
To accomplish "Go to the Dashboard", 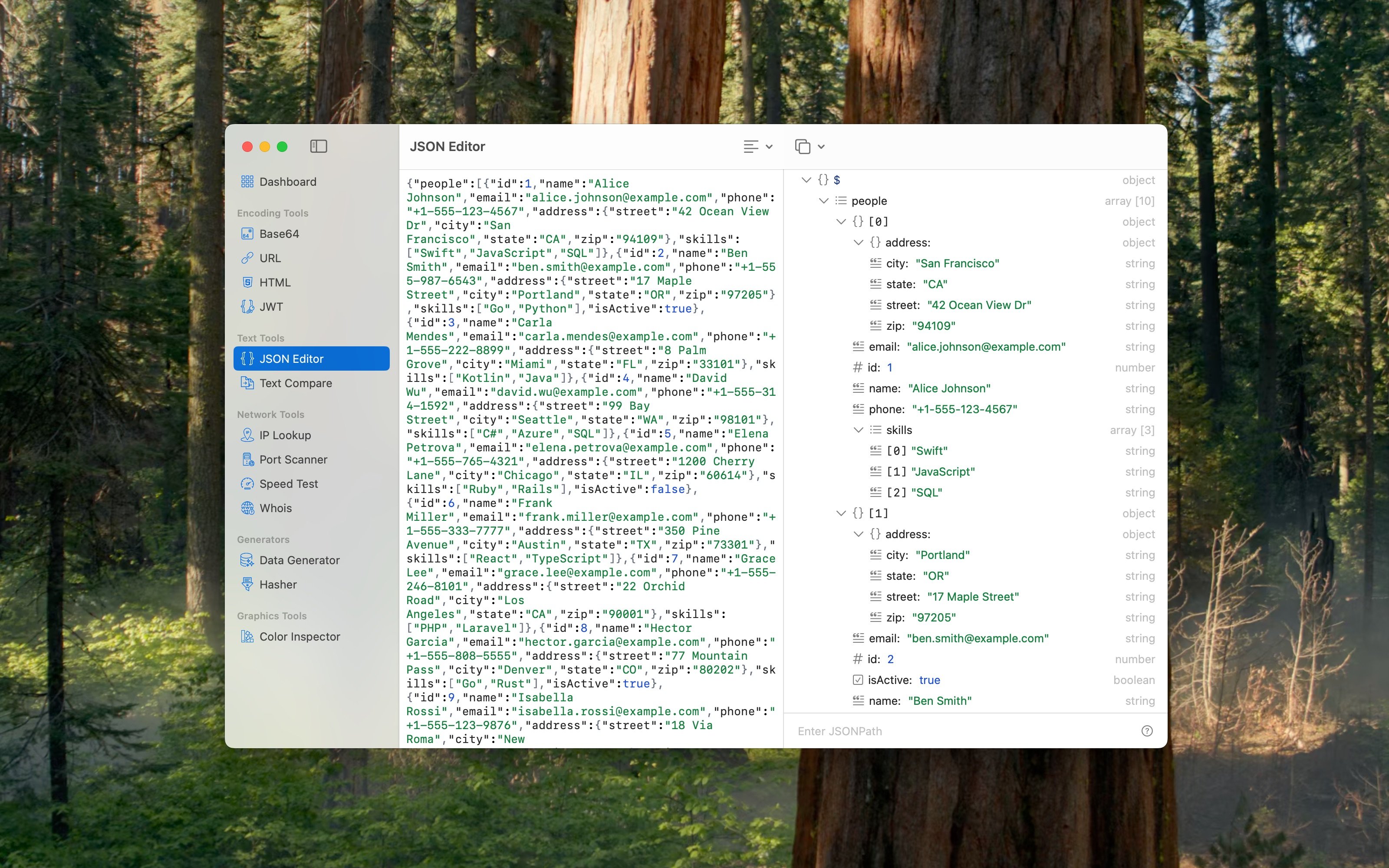I will tap(287, 182).
